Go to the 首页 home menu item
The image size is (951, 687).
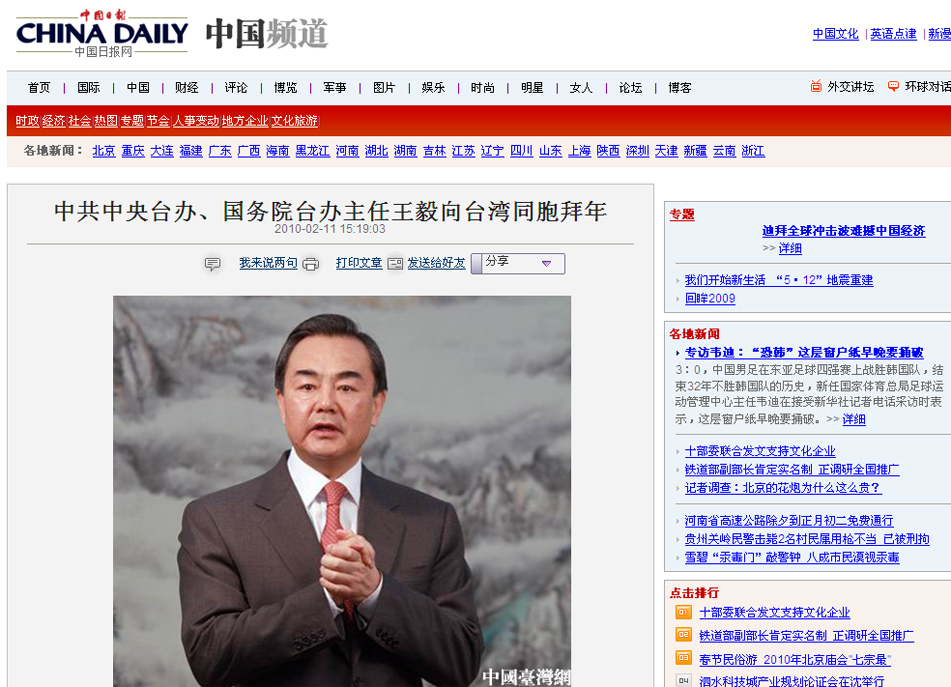point(39,88)
